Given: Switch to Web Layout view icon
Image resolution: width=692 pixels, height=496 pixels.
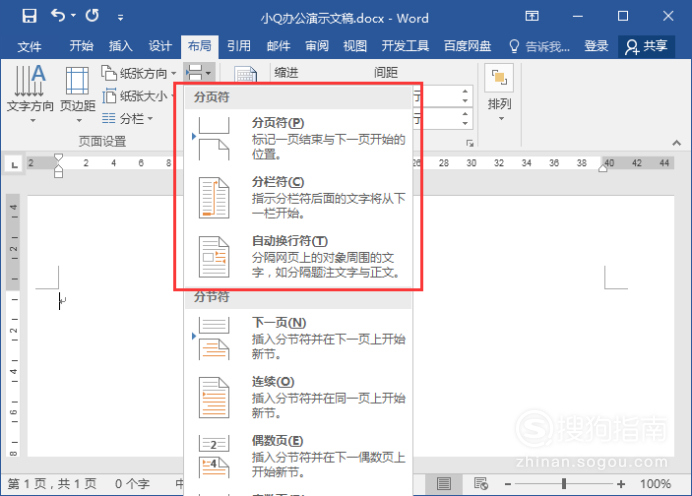Looking at the screenshot, I should (x=481, y=484).
